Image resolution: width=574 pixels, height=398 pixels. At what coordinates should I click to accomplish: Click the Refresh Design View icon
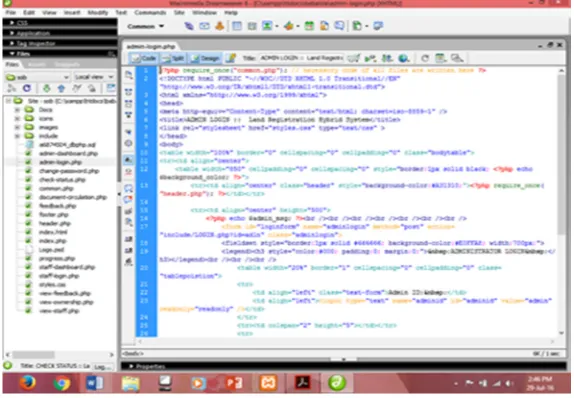(x=425, y=58)
